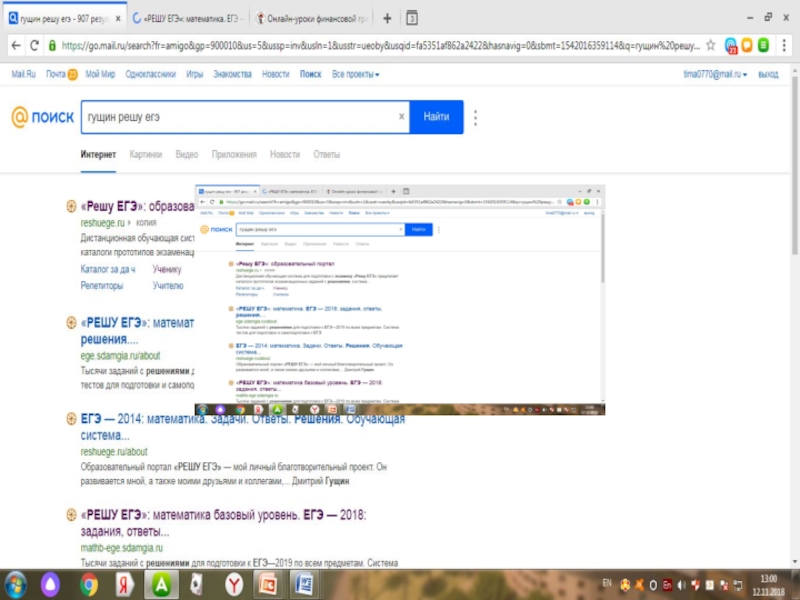Reload the page with the refresh icon
800x600 pixels.
(x=34, y=45)
